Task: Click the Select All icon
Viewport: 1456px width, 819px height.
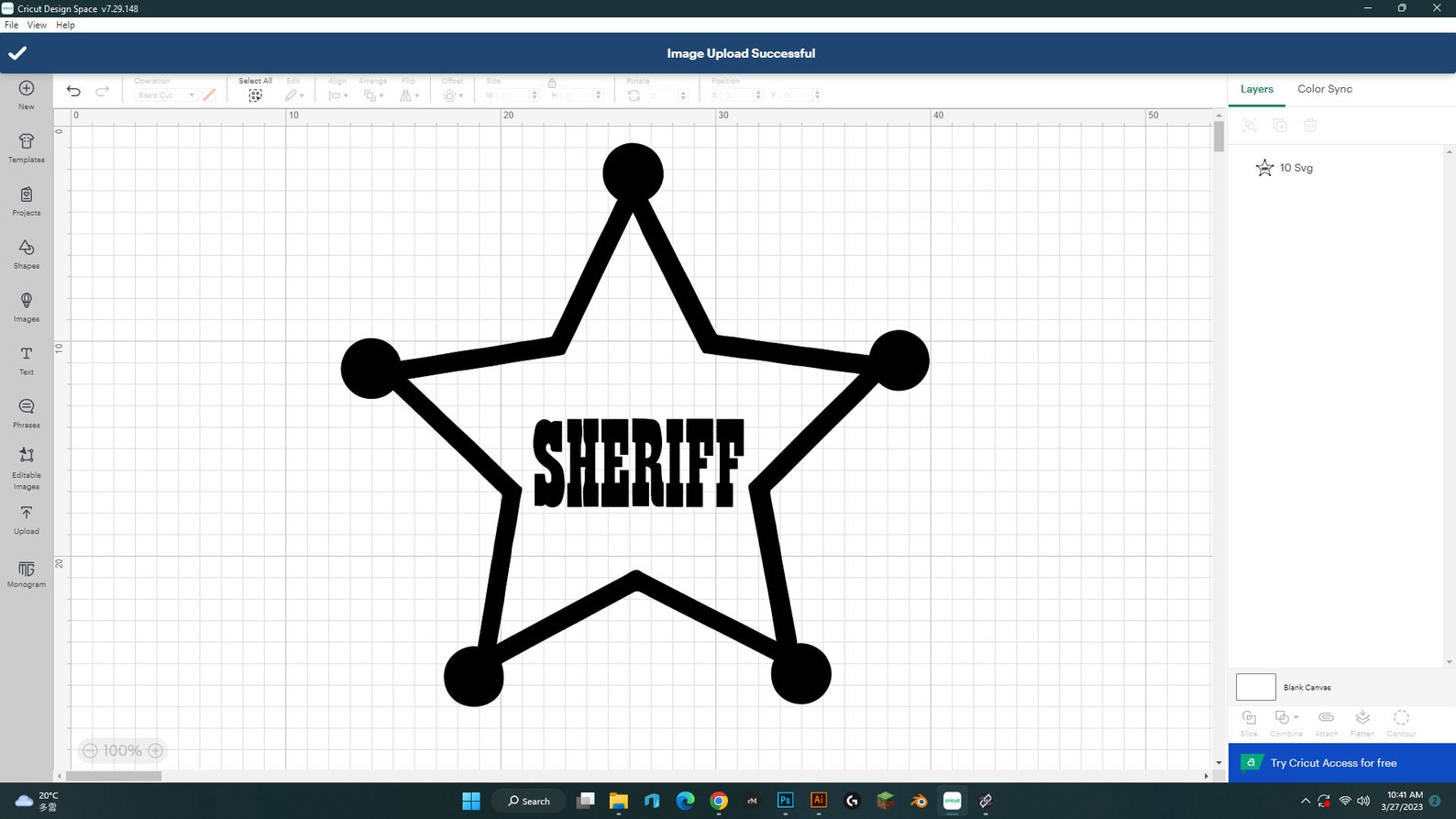Action: point(255,95)
